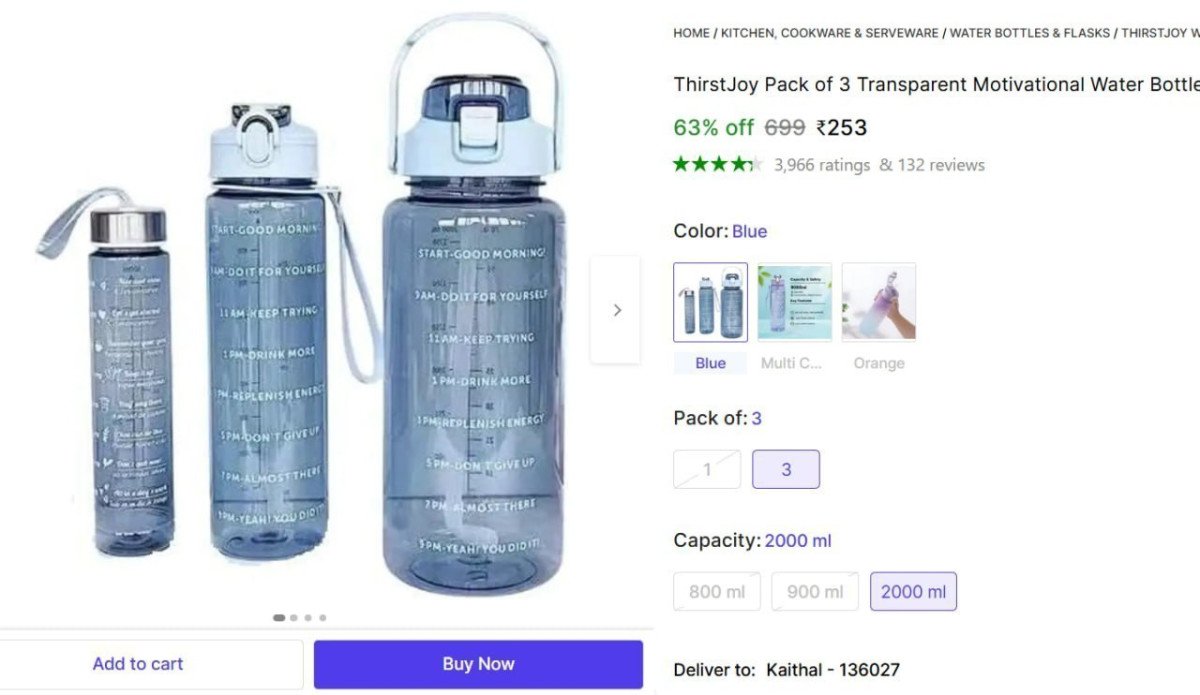Select the Blue color thumbnail
This screenshot has width=1200, height=695.
(710, 302)
